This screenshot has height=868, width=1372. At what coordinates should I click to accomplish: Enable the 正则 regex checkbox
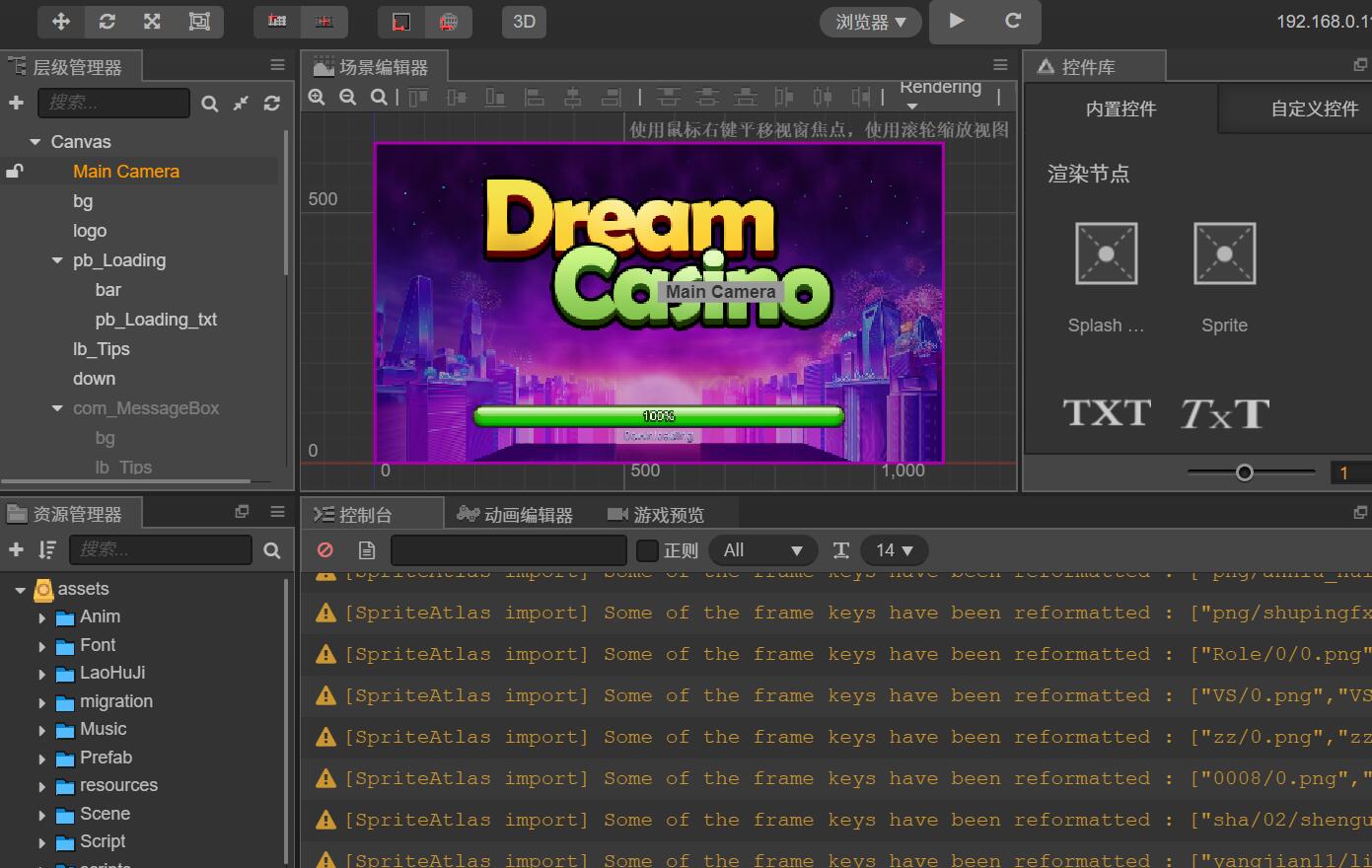647,550
